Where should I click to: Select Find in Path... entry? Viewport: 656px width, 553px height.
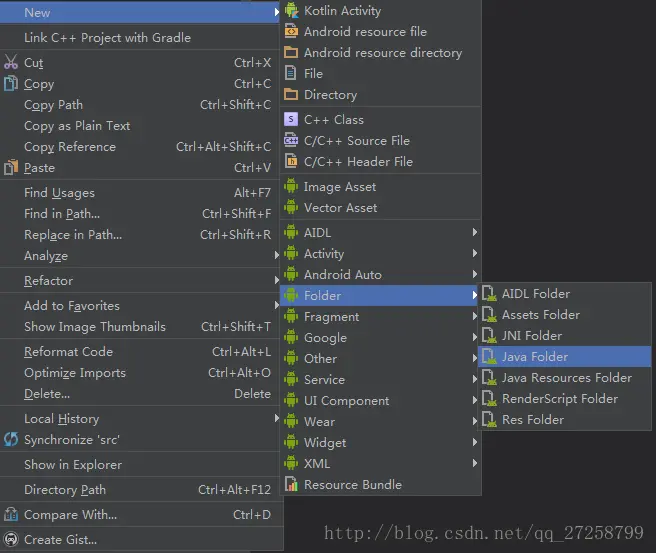tap(140, 213)
